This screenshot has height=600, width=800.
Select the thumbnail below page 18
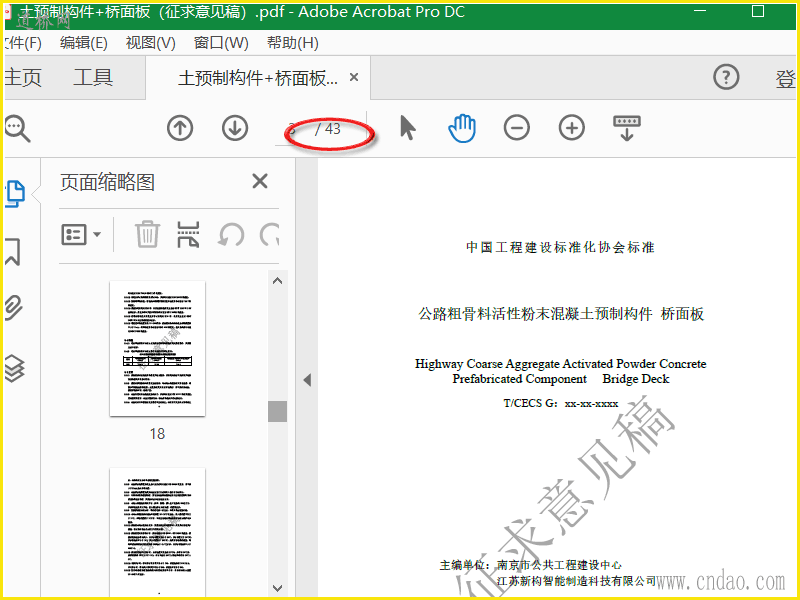point(158,531)
